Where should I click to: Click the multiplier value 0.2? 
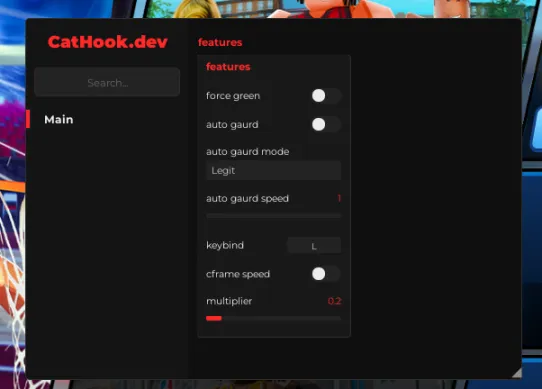(x=334, y=301)
